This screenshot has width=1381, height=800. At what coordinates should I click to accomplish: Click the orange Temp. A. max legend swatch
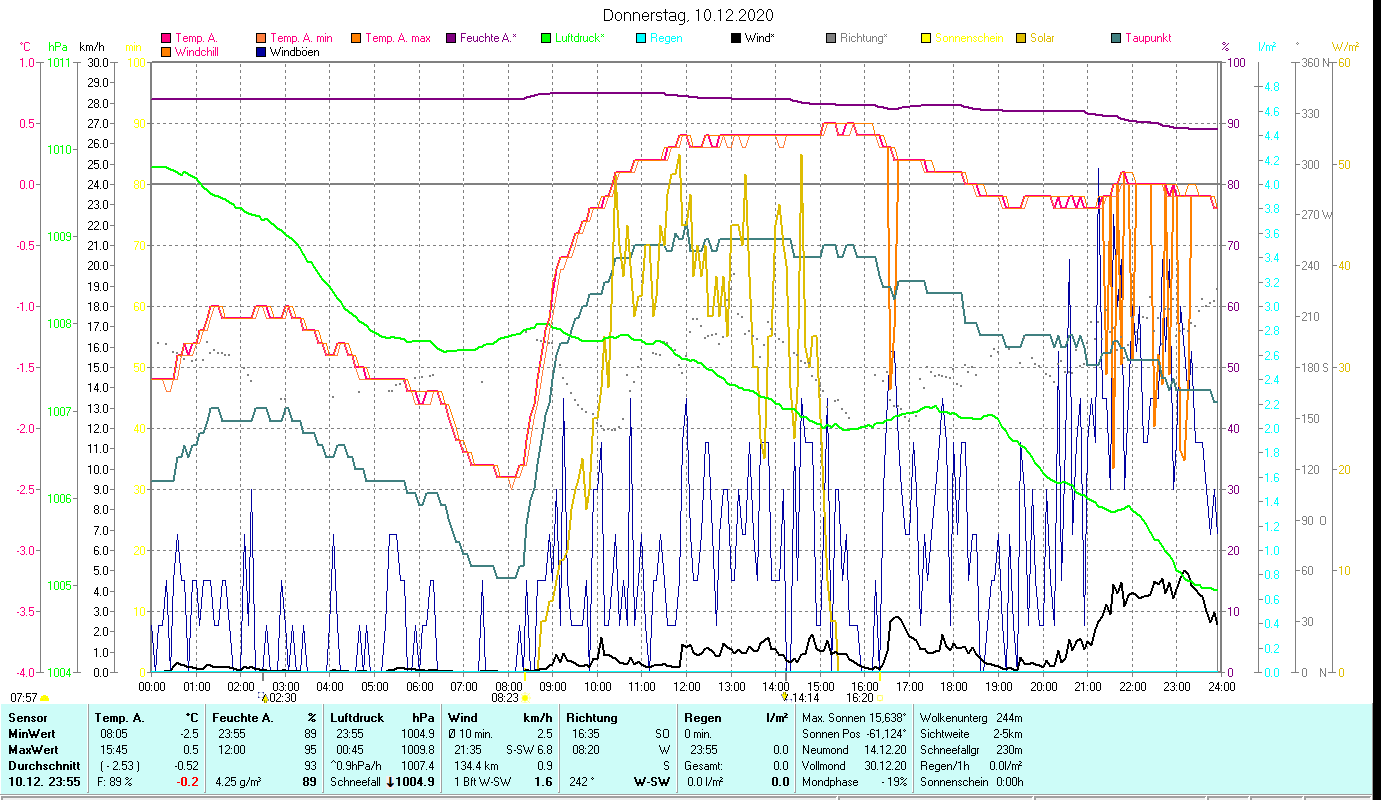click(355, 38)
